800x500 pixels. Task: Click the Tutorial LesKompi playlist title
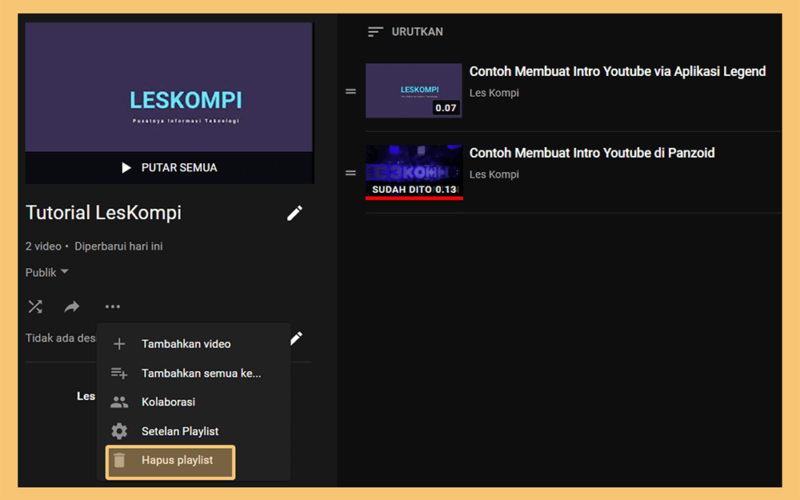pyautogui.click(x=104, y=213)
